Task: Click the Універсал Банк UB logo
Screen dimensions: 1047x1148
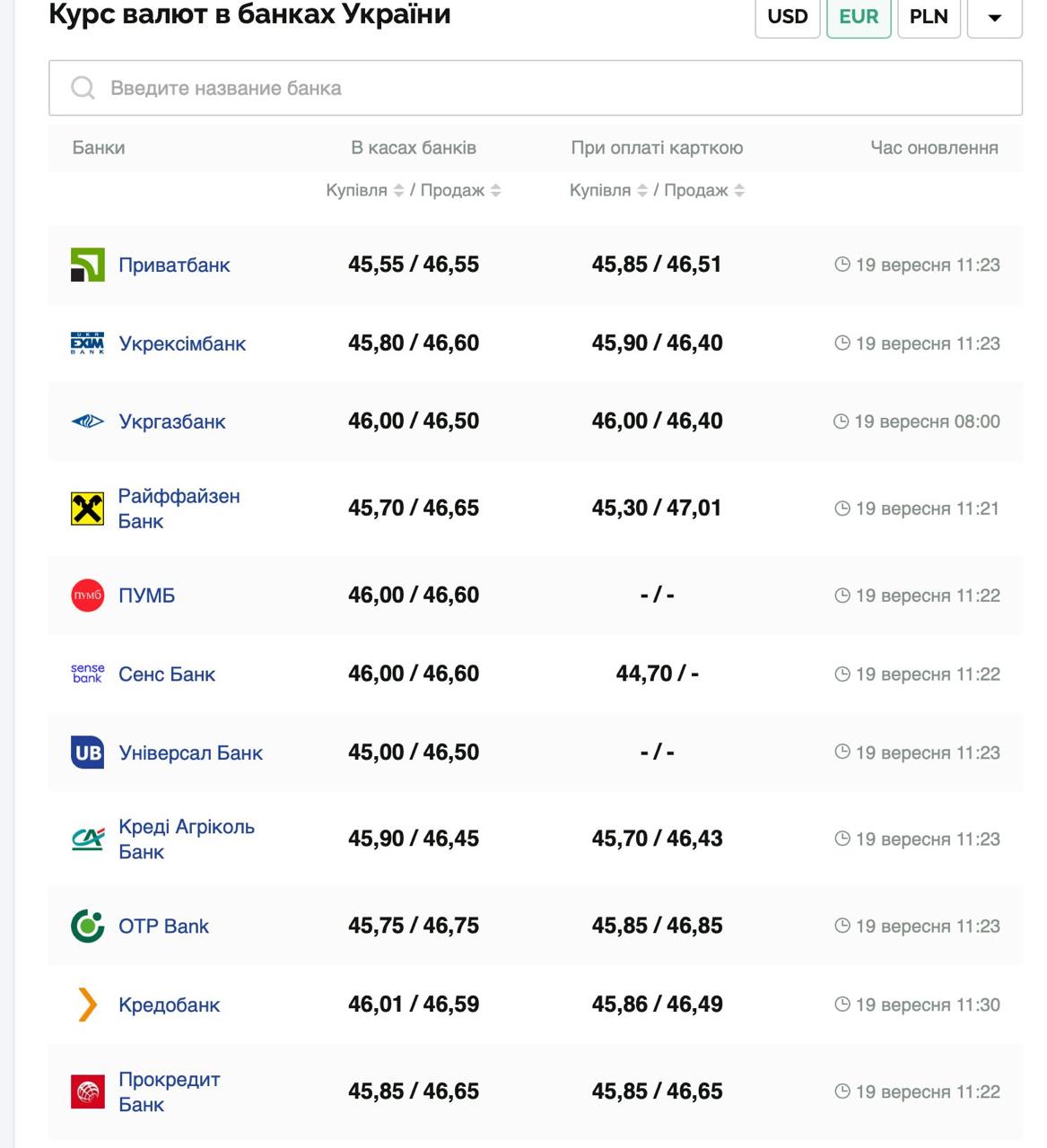Action: point(88,752)
